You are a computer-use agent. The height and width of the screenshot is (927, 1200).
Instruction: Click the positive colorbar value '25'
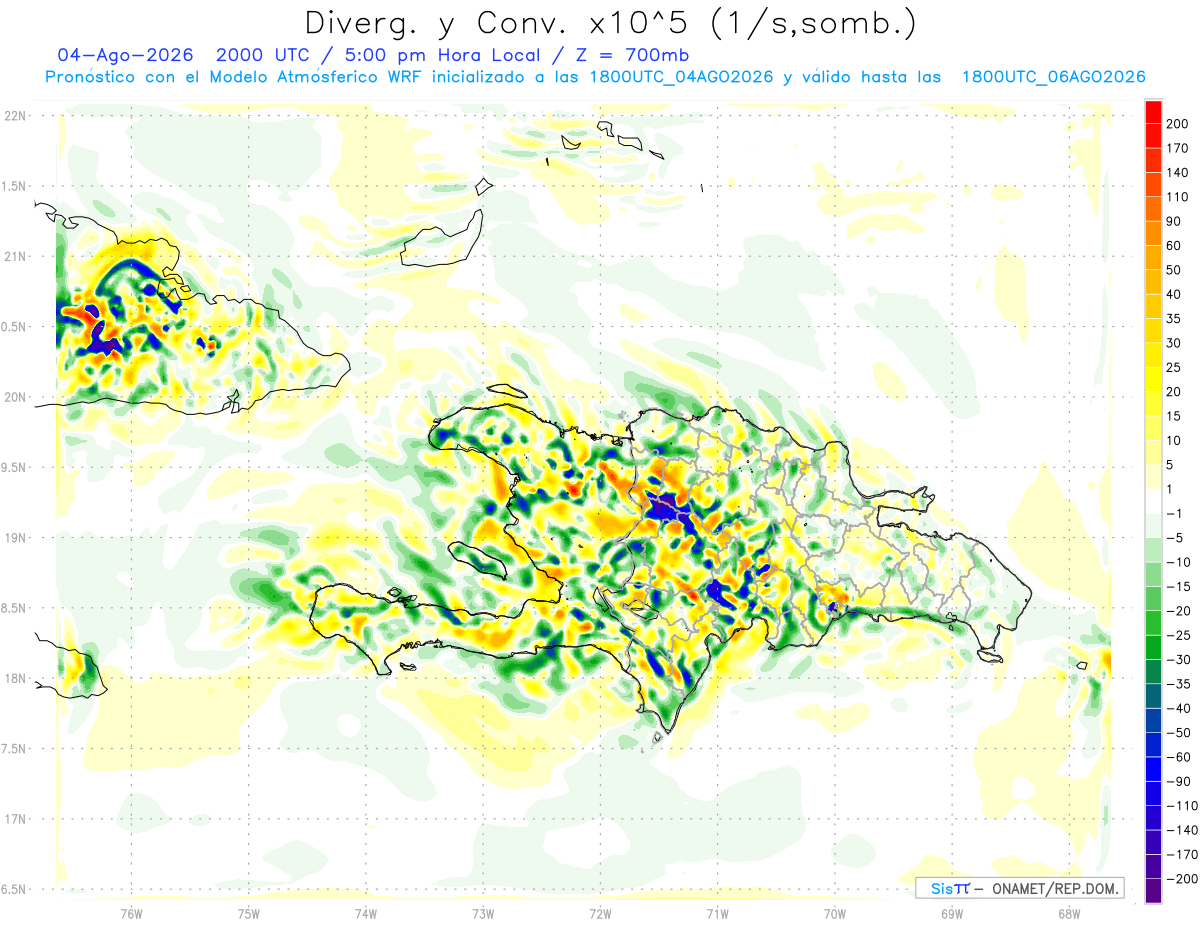click(1174, 367)
